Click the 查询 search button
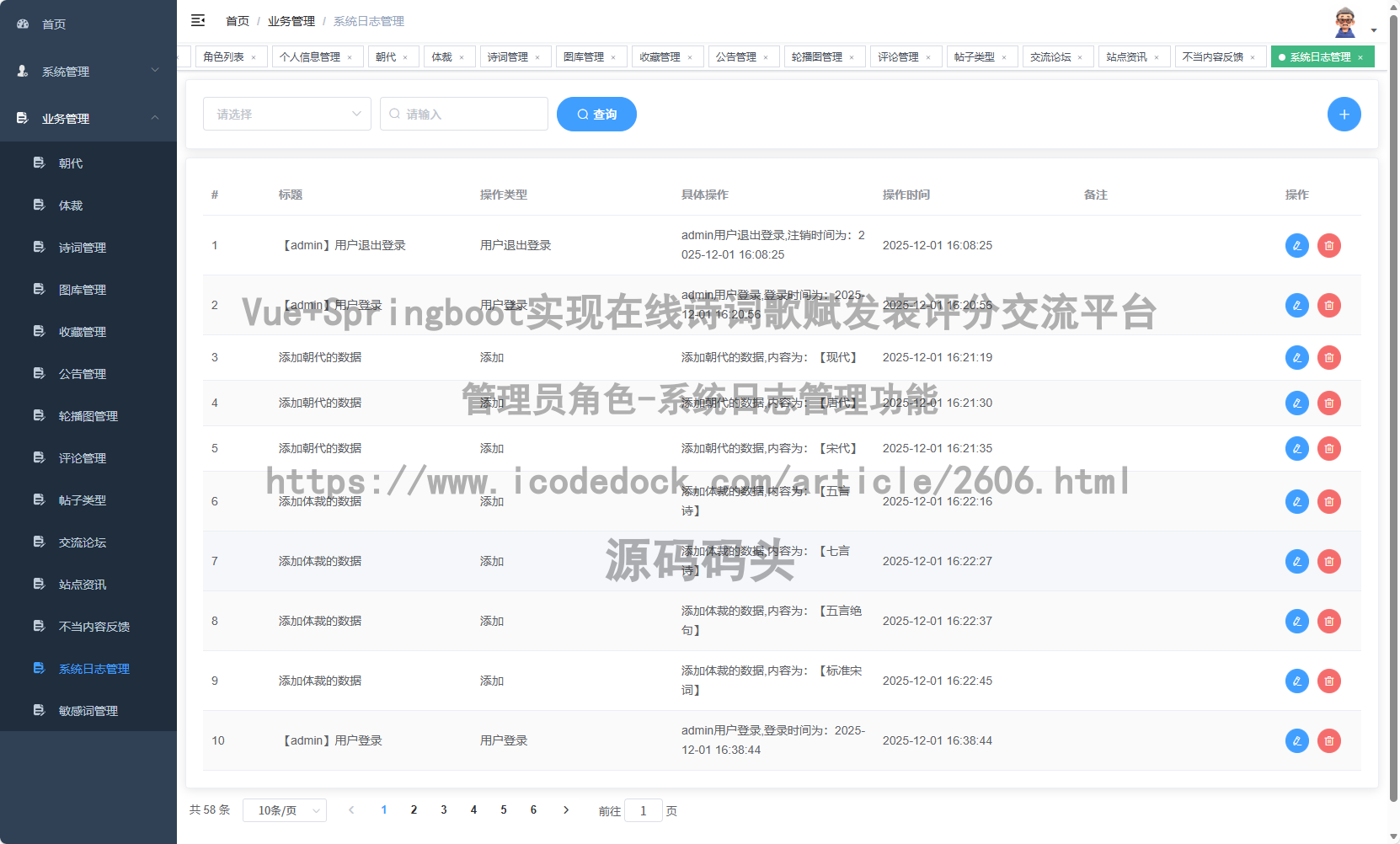The width and height of the screenshot is (1400, 844). (596, 114)
